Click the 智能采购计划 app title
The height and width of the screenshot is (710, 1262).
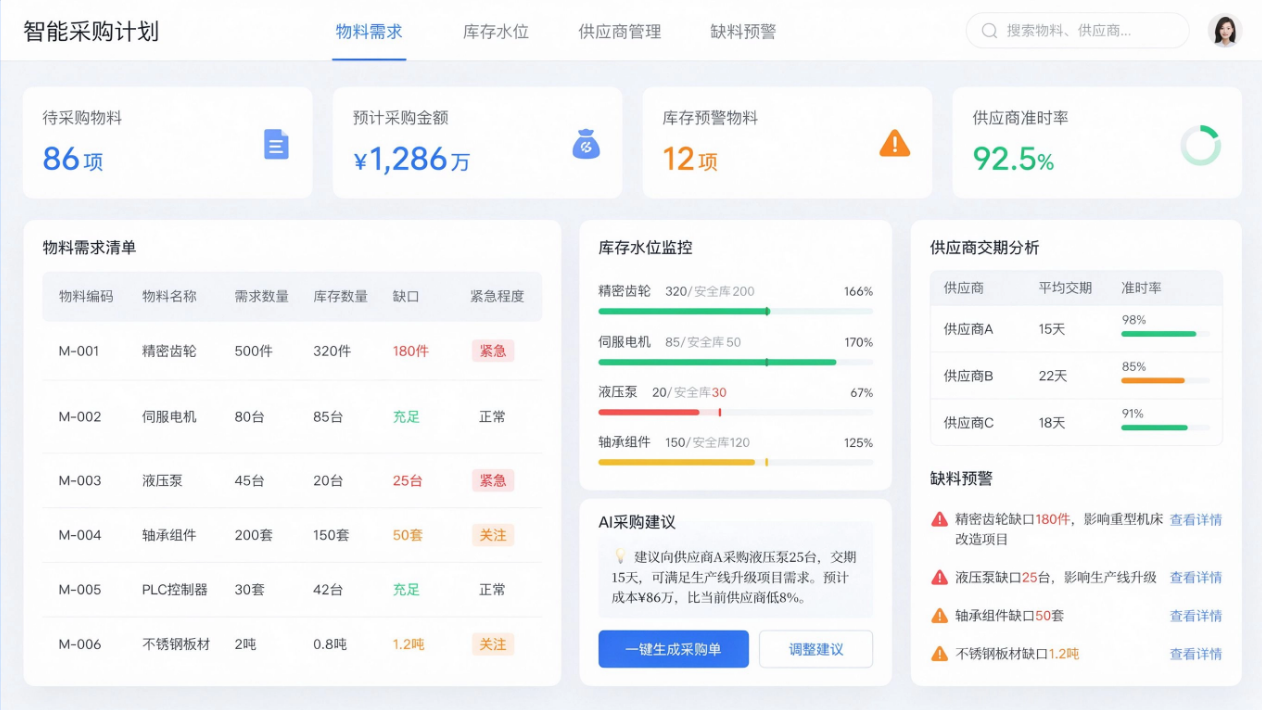(91, 31)
